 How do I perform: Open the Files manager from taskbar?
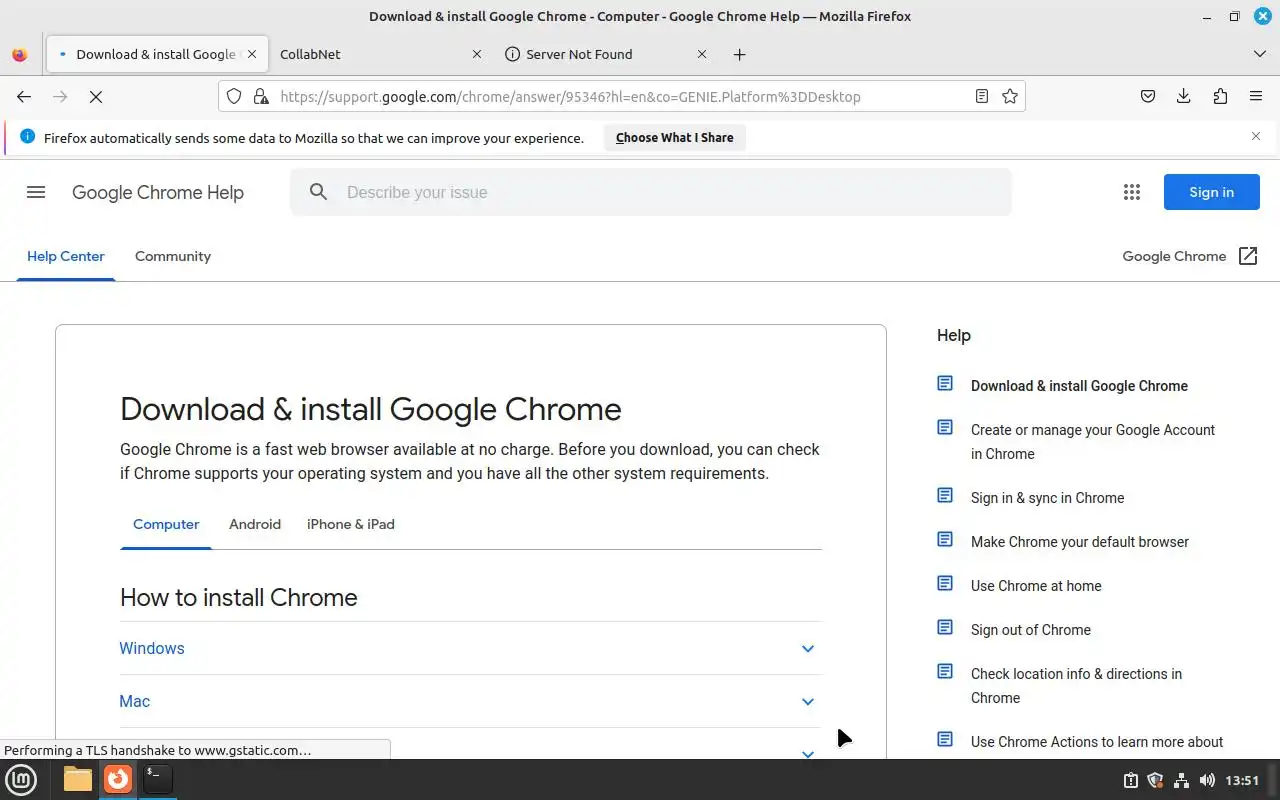click(x=77, y=779)
